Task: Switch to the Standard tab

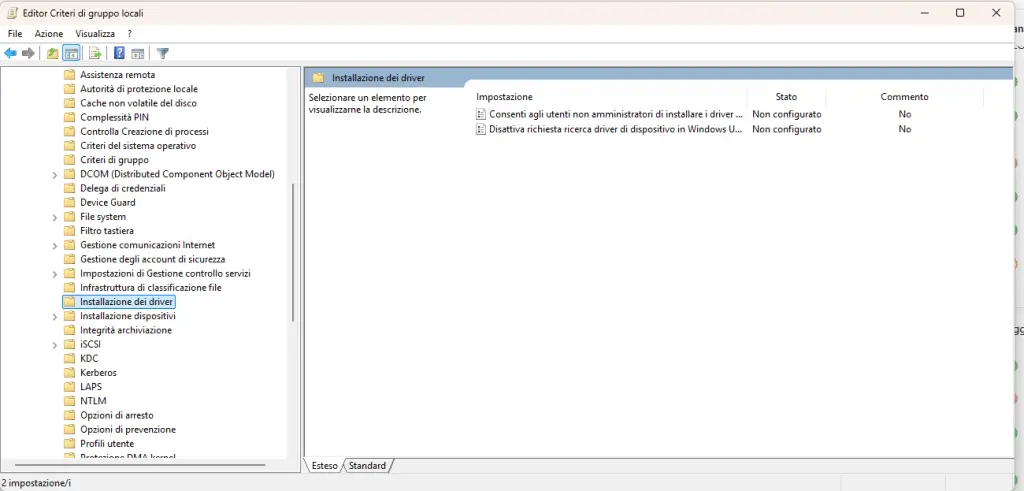Action: click(x=368, y=466)
